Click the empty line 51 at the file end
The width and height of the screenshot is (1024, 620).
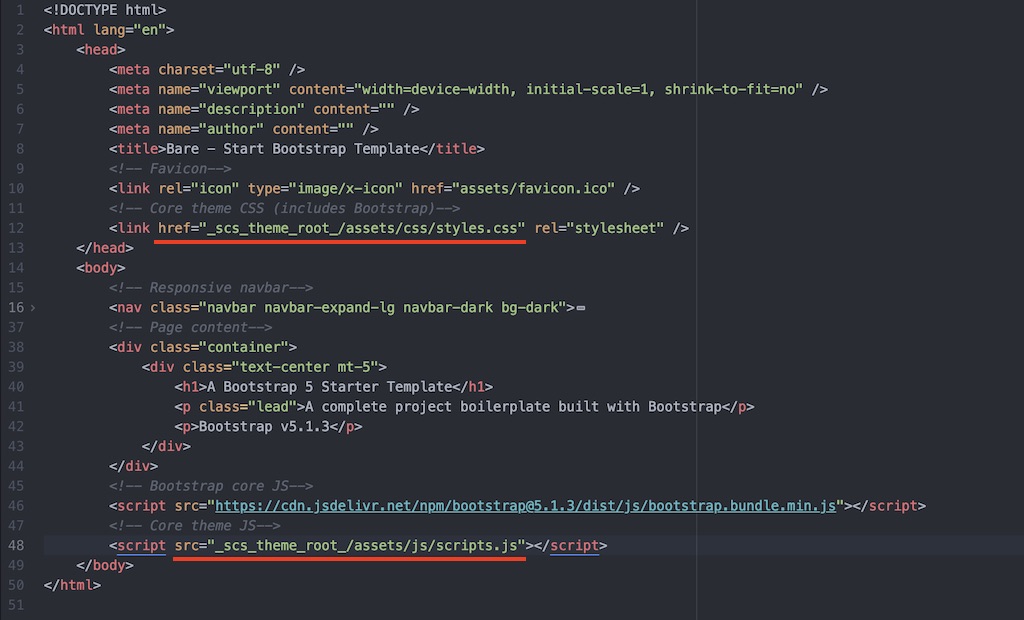point(300,605)
